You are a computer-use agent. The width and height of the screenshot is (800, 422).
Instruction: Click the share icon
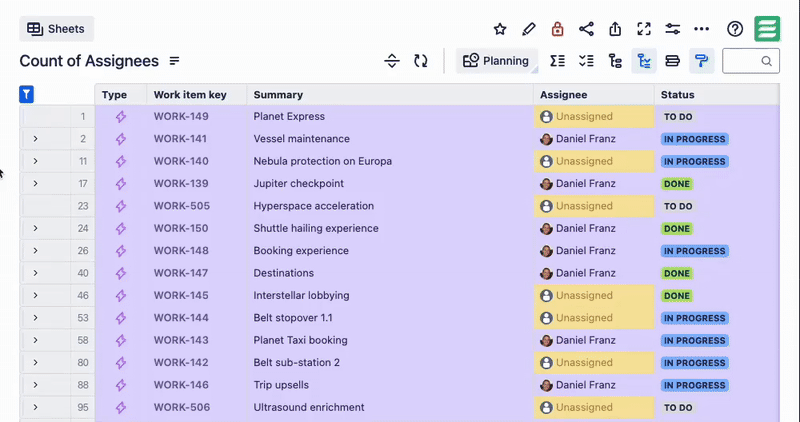(586, 29)
